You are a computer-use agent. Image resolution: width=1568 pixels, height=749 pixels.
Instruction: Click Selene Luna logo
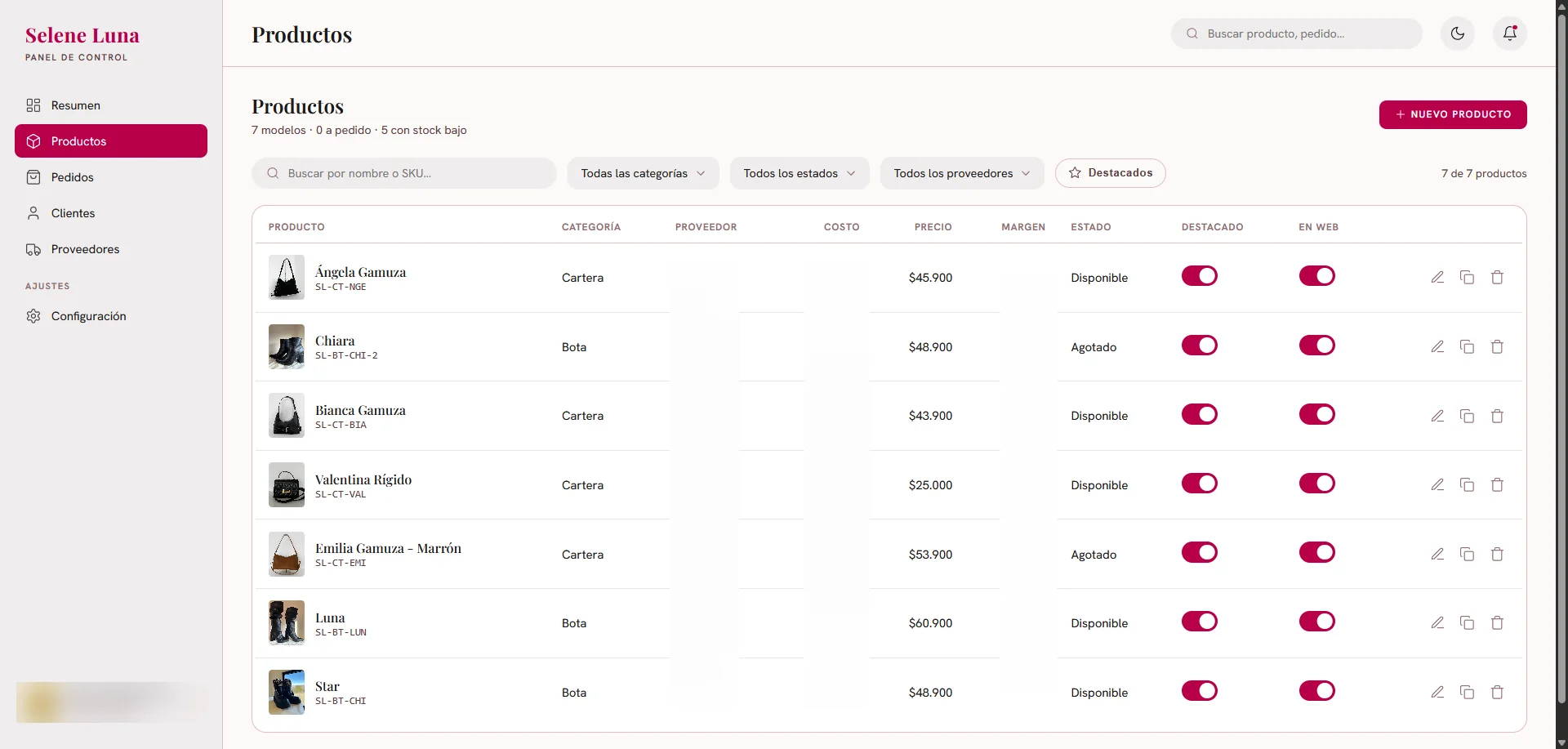[82, 35]
